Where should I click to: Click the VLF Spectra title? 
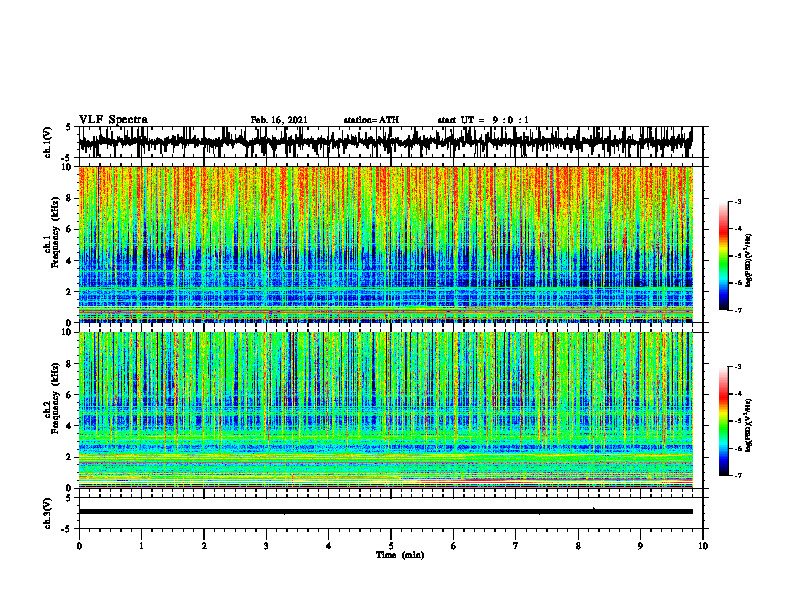(113, 120)
